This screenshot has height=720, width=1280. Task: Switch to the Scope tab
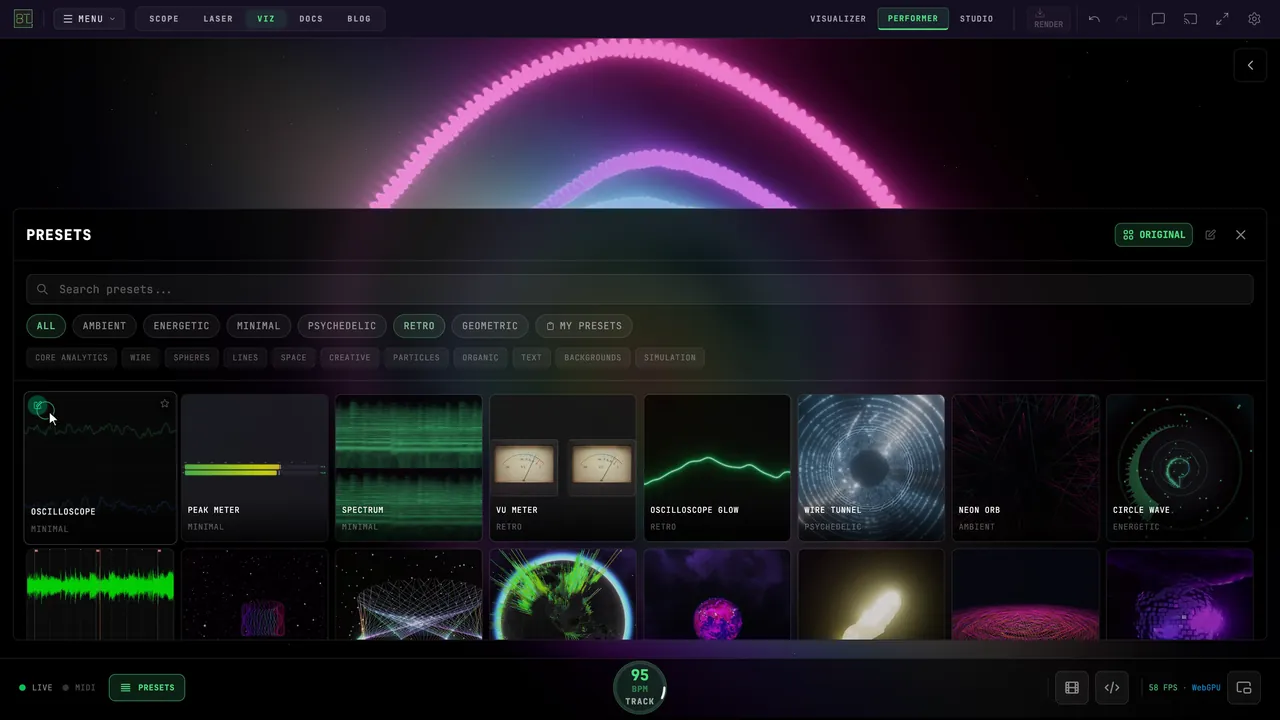click(x=164, y=19)
